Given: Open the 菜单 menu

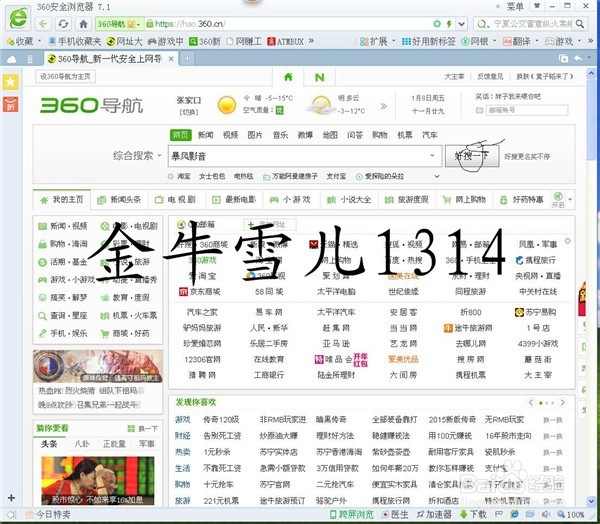Looking at the screenshot, I should 515,6.
